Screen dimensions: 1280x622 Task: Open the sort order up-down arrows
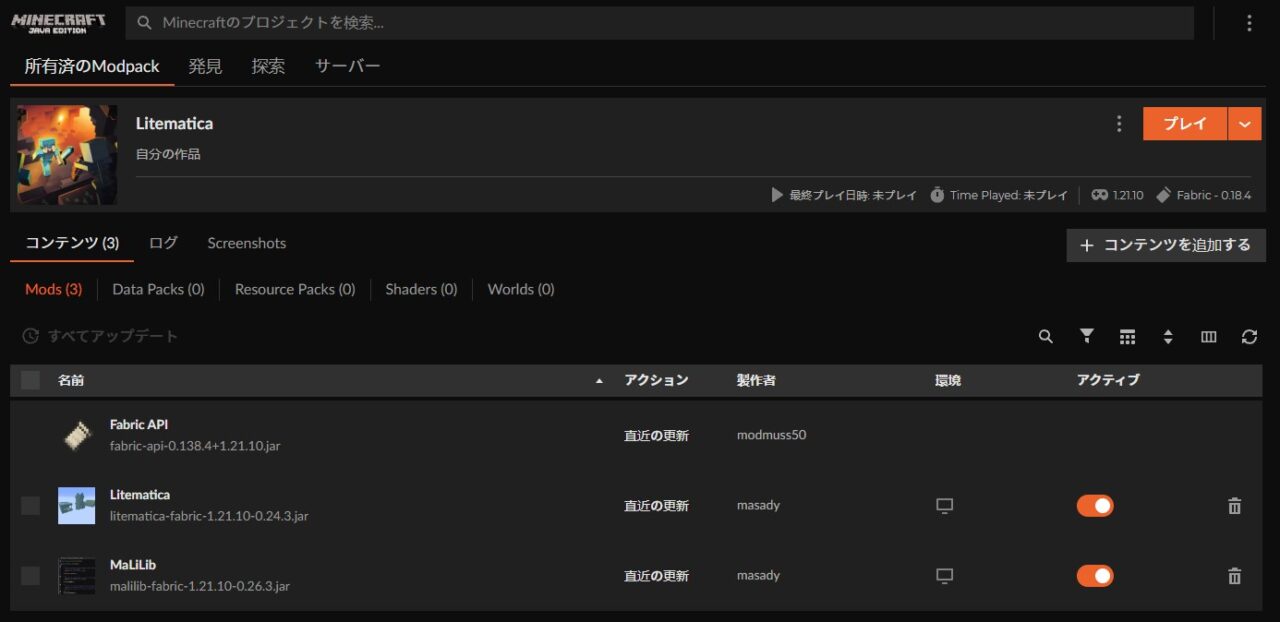tap(1168, 337)
